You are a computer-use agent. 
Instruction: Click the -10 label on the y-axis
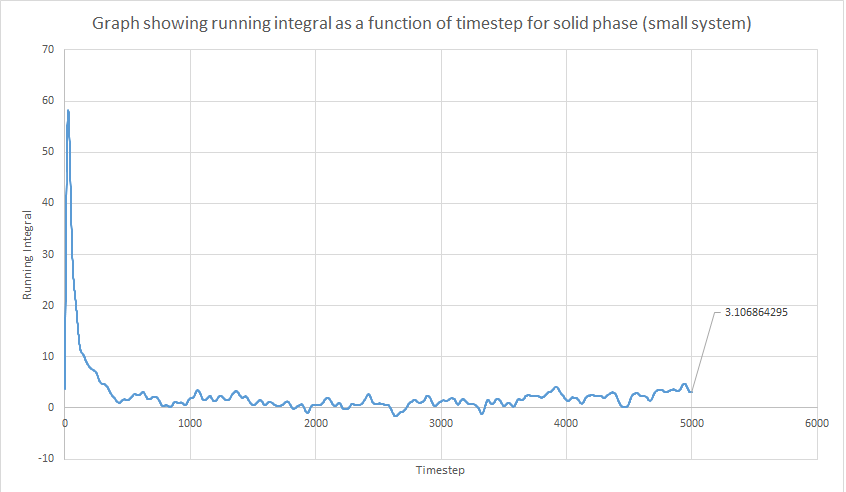point(45,458)
